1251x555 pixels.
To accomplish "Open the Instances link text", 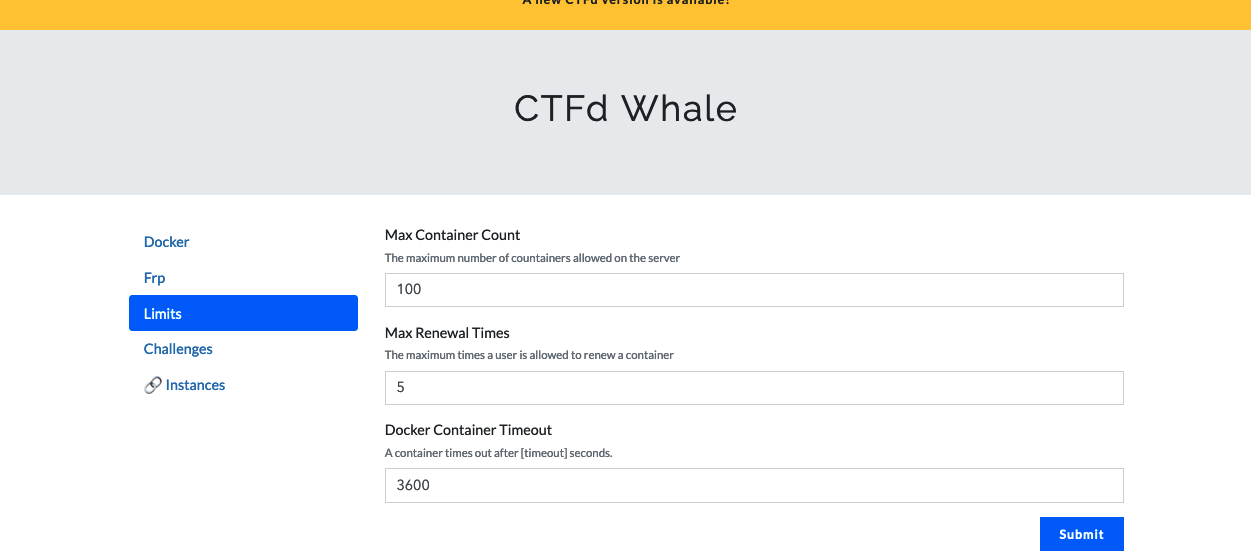I will pos(196,385).
